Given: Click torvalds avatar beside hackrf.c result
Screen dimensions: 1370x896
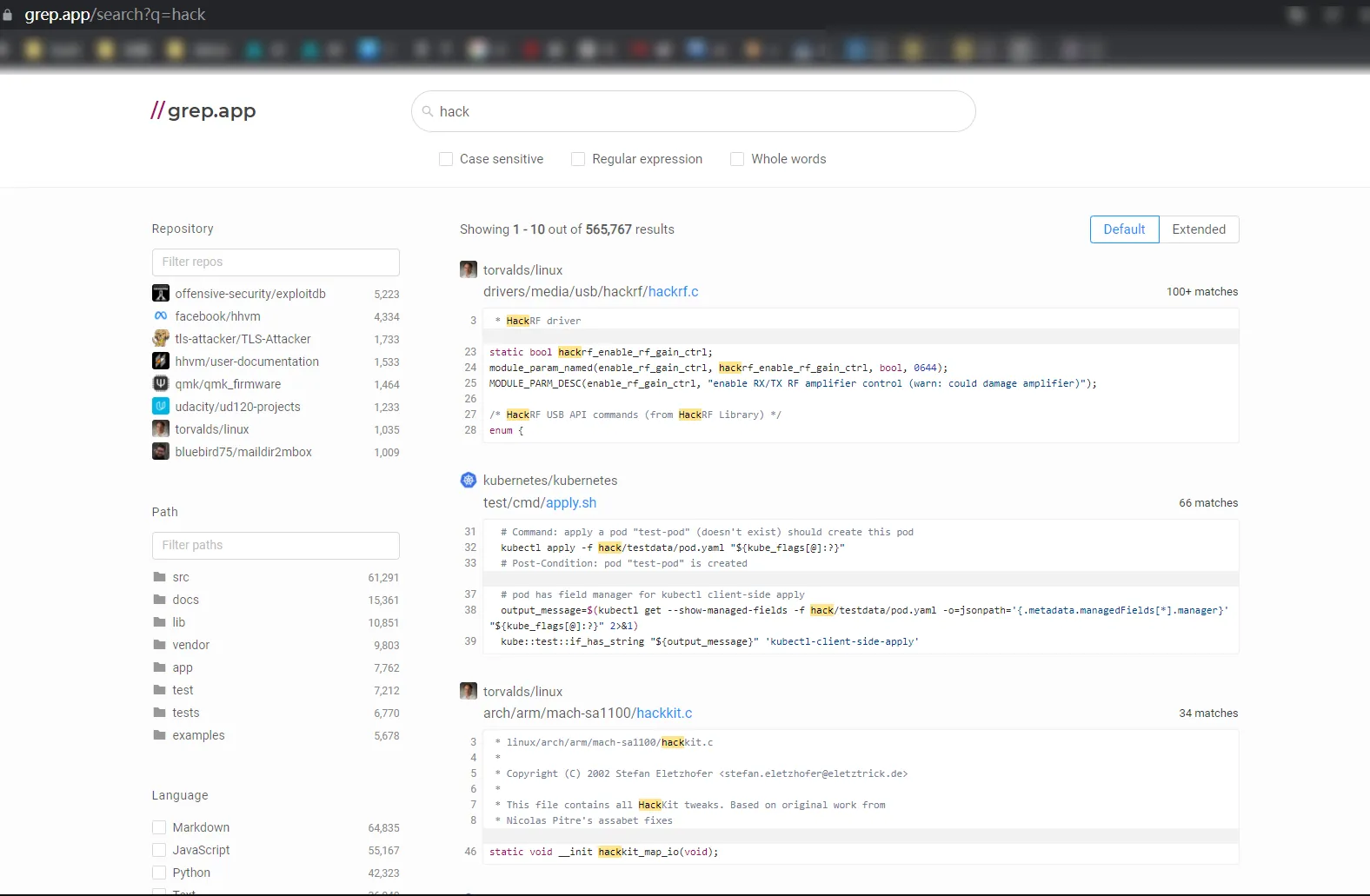Looking at the screenshot, I should click(469, 269).
